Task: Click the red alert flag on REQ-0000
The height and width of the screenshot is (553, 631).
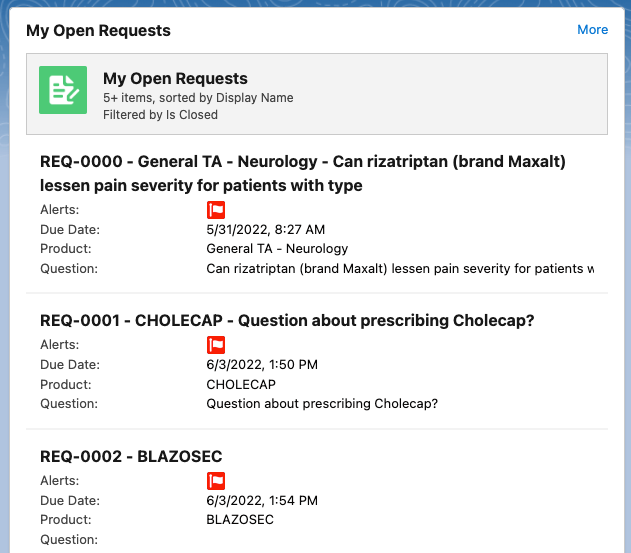Action: [216, 210]
